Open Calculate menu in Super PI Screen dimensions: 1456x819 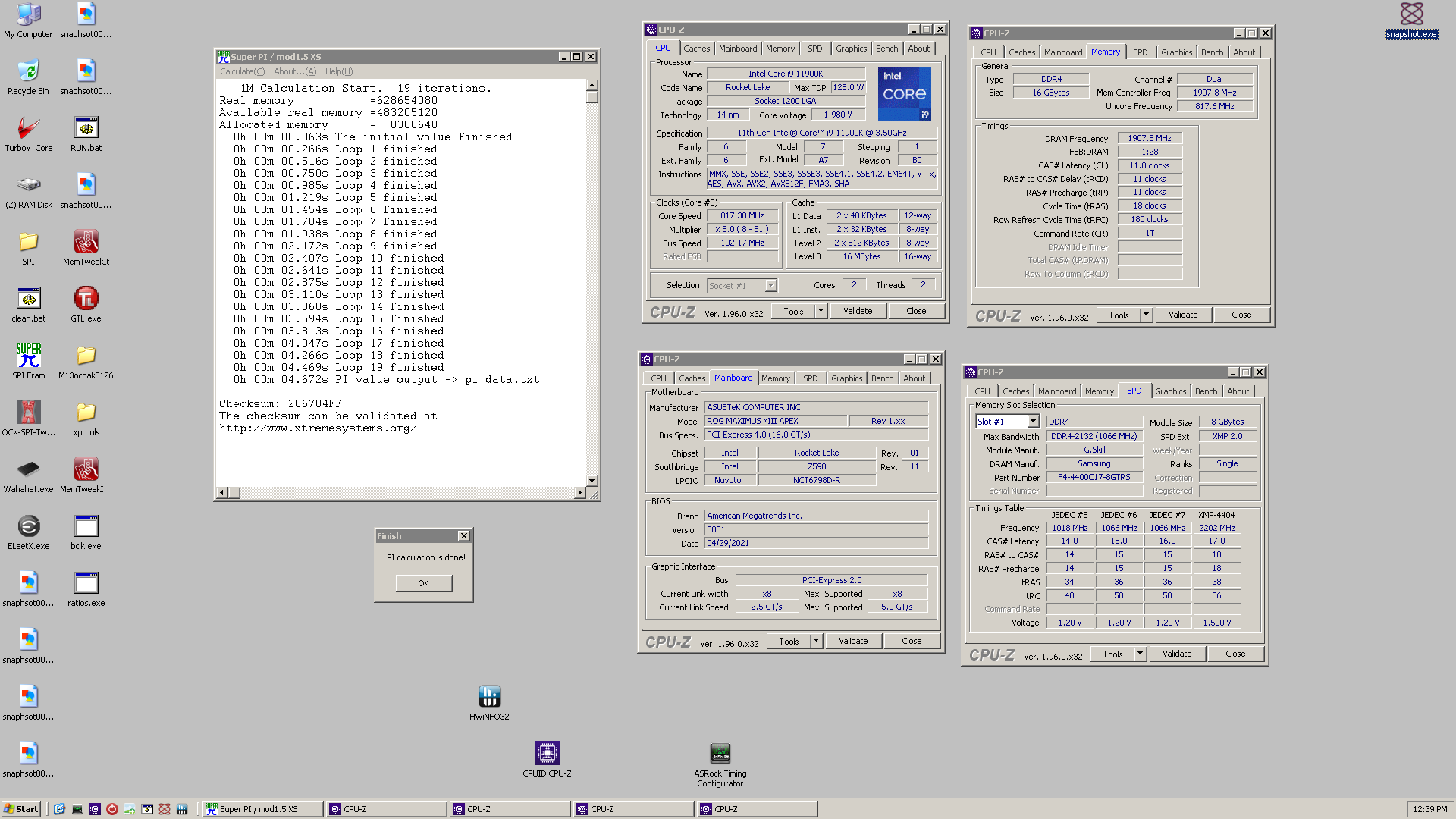tap(242, 71)
